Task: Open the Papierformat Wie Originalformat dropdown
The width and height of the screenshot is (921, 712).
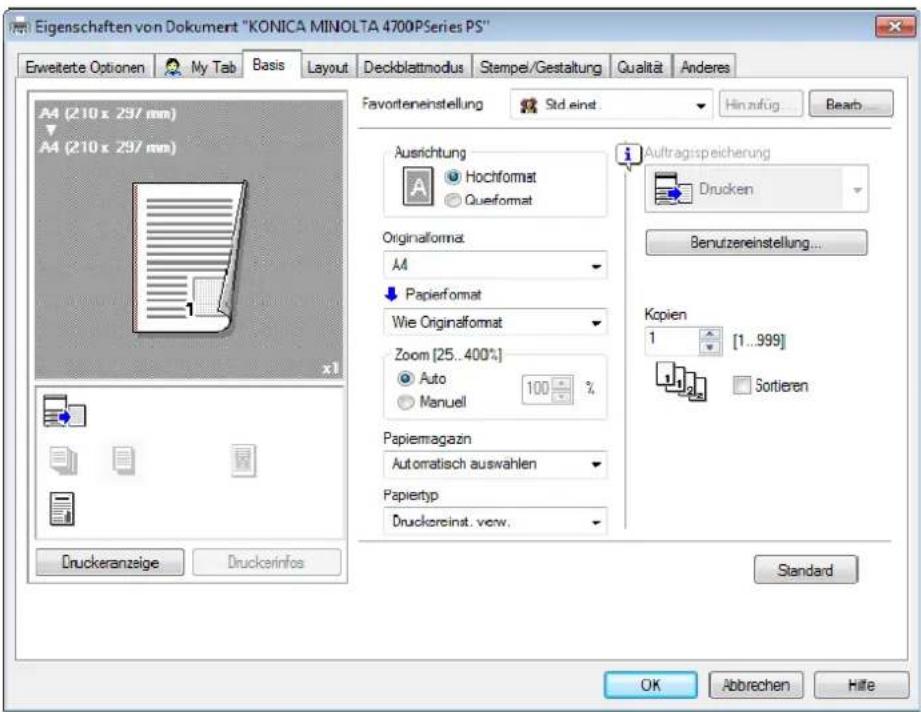Action: [x=495, y=322]
